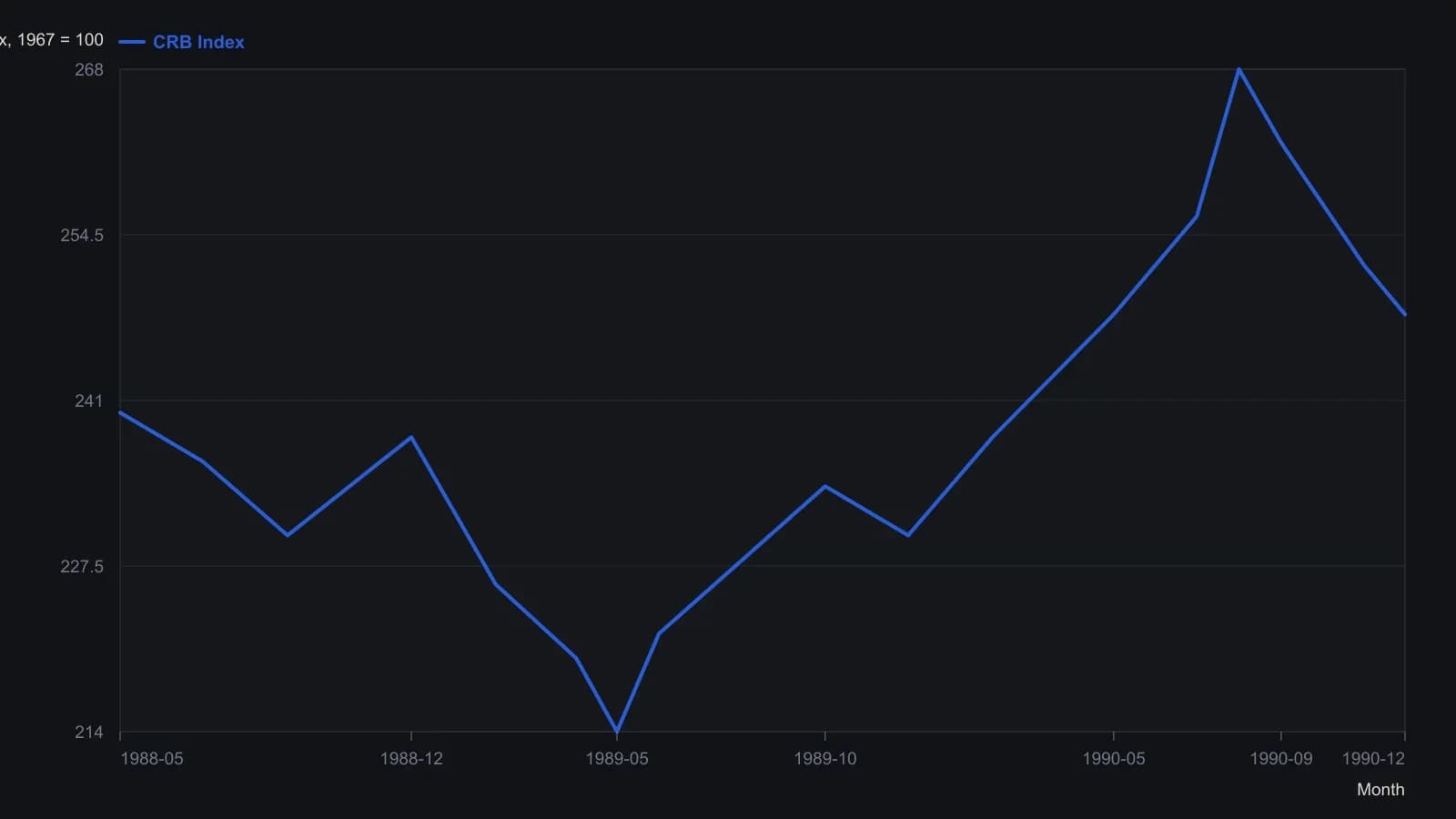Select the 241 y-axis label
This screenshot has height=819, width=1456.
pos(89,401)
